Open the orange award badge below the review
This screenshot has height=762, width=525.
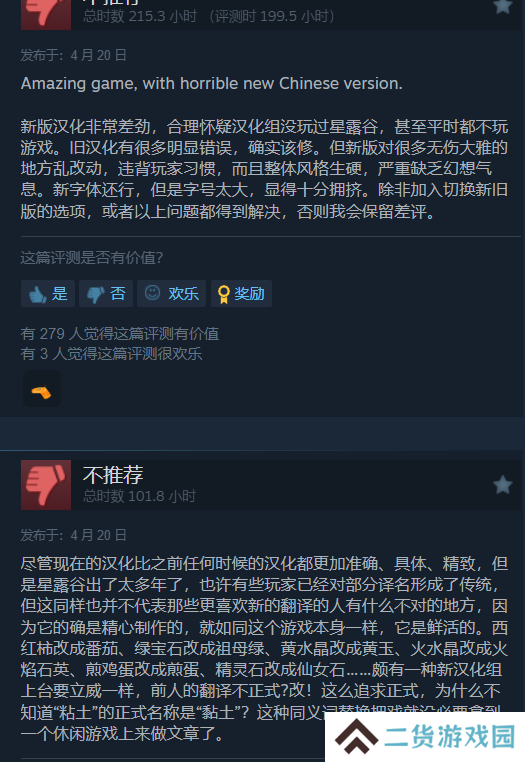pyautogui.click(x=42, y=389)
